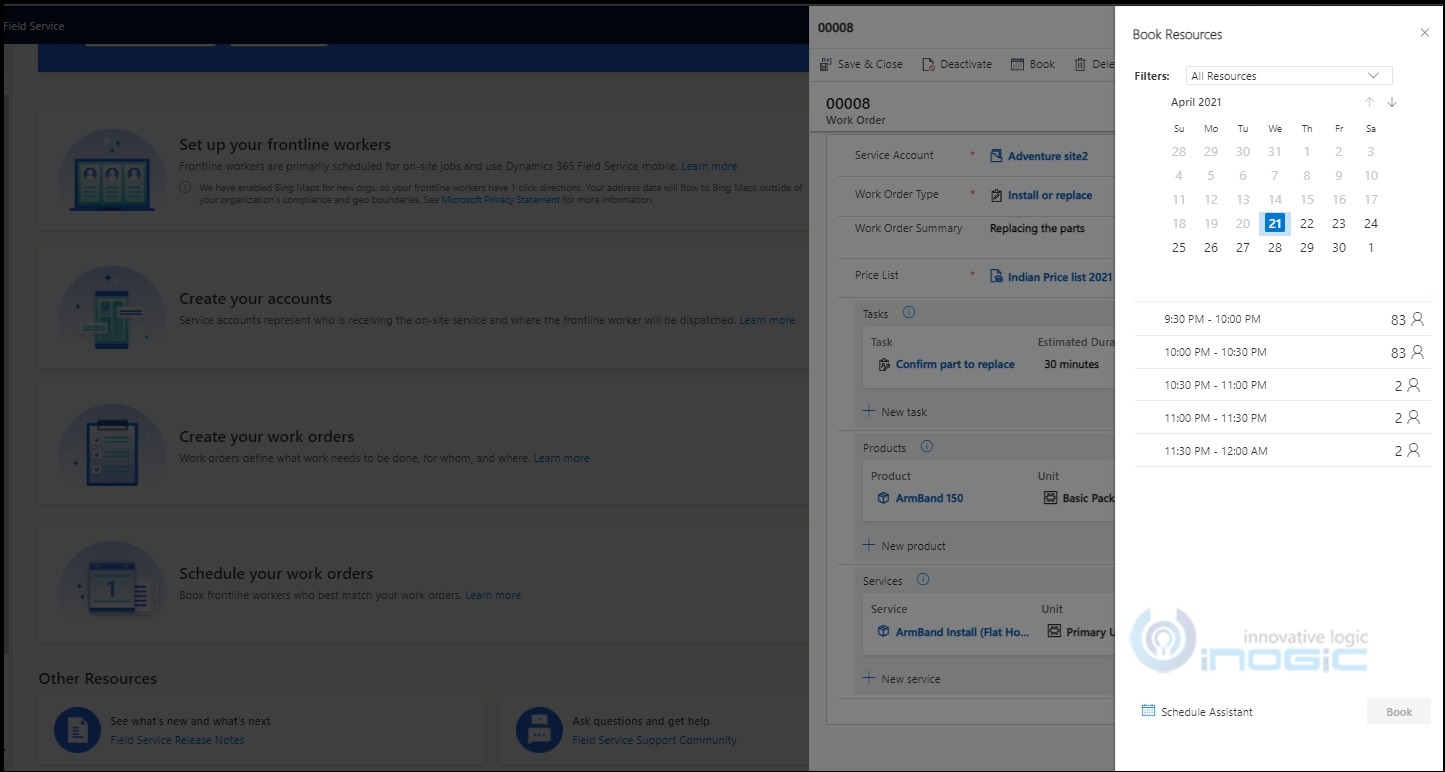Viewport: 1445px width, 772px height.
Task: Click the frontline workers illustration
Action: pyautogui.click(x=112, y=170)
